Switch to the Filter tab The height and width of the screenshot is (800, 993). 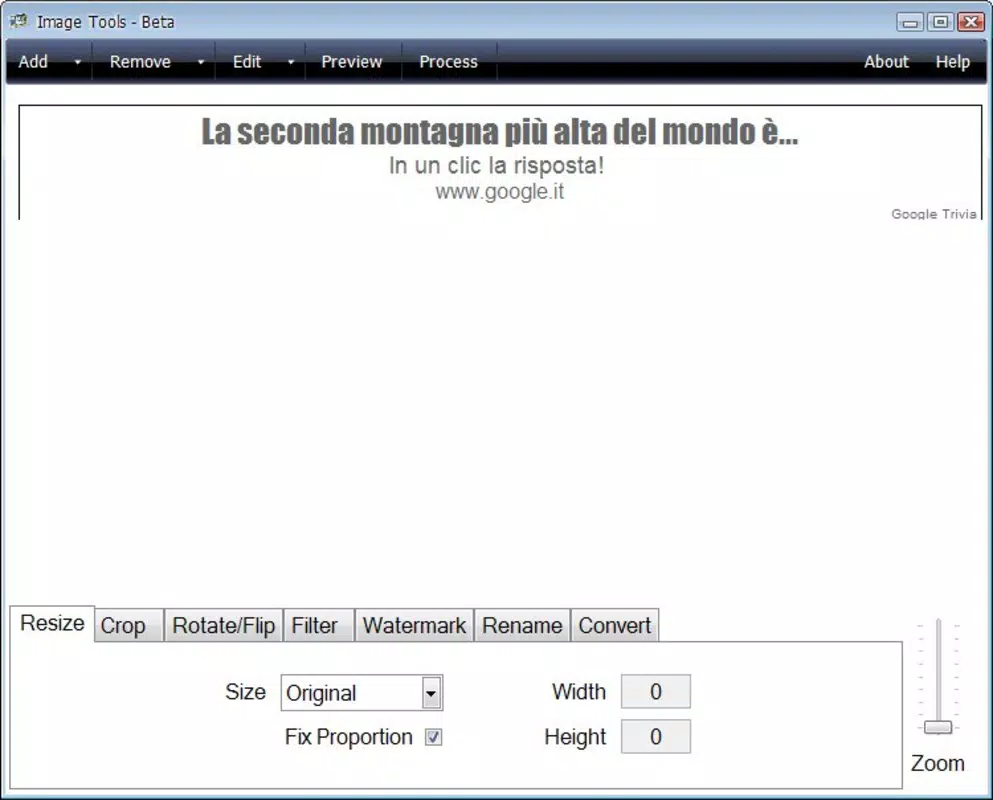click(x=319, y=626)
